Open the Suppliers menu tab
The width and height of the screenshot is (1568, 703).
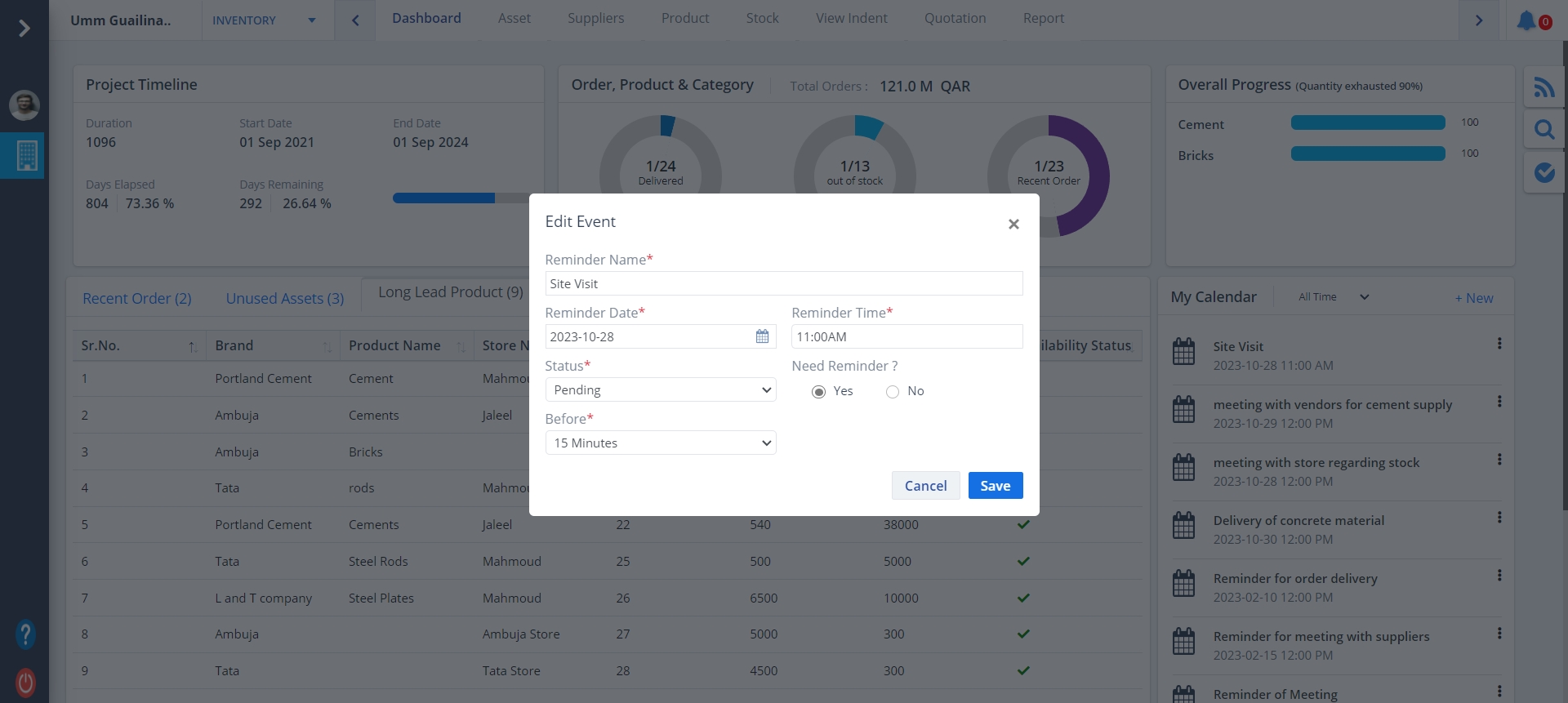pos(595,18)
